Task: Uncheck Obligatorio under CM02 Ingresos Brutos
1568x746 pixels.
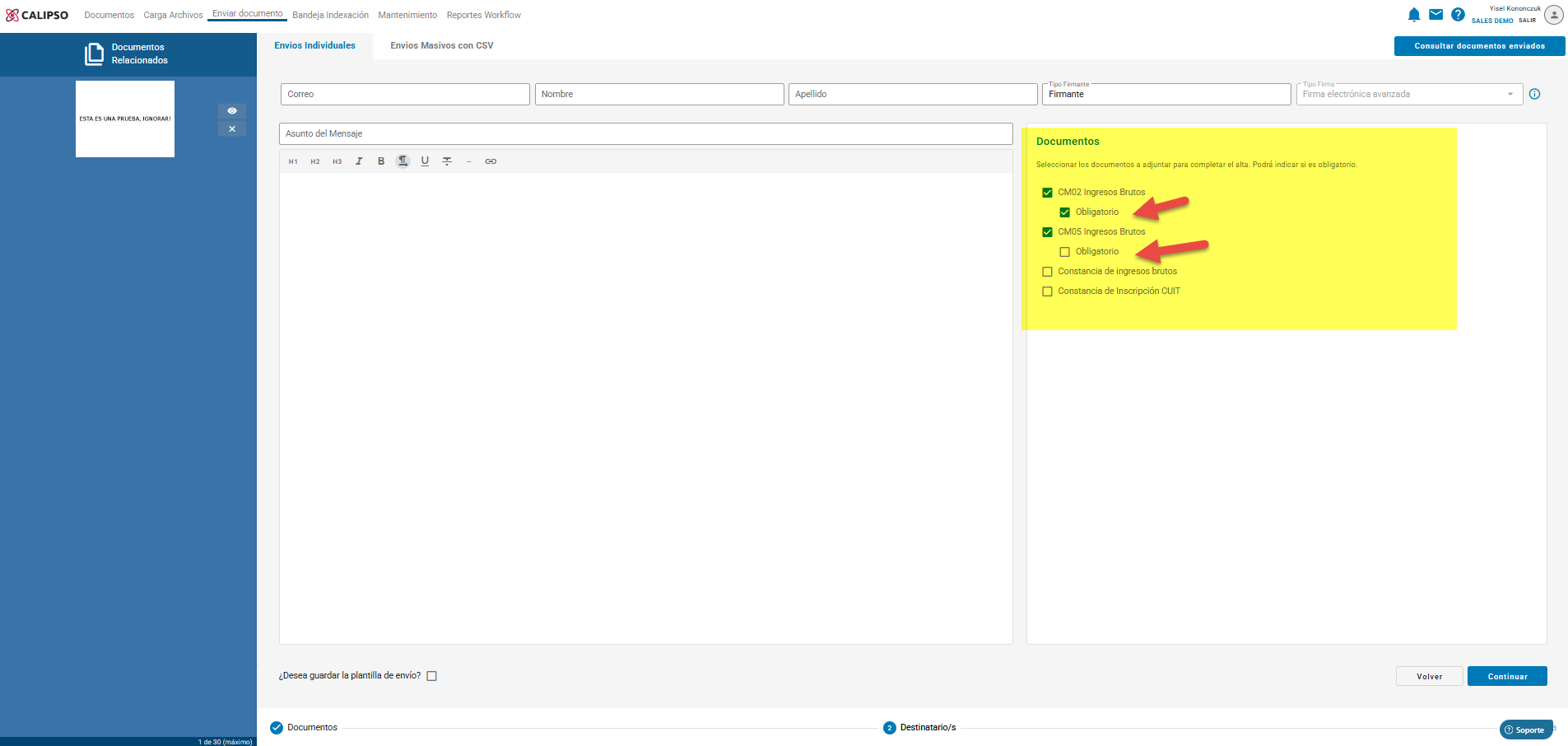Action: [1064, 212]
